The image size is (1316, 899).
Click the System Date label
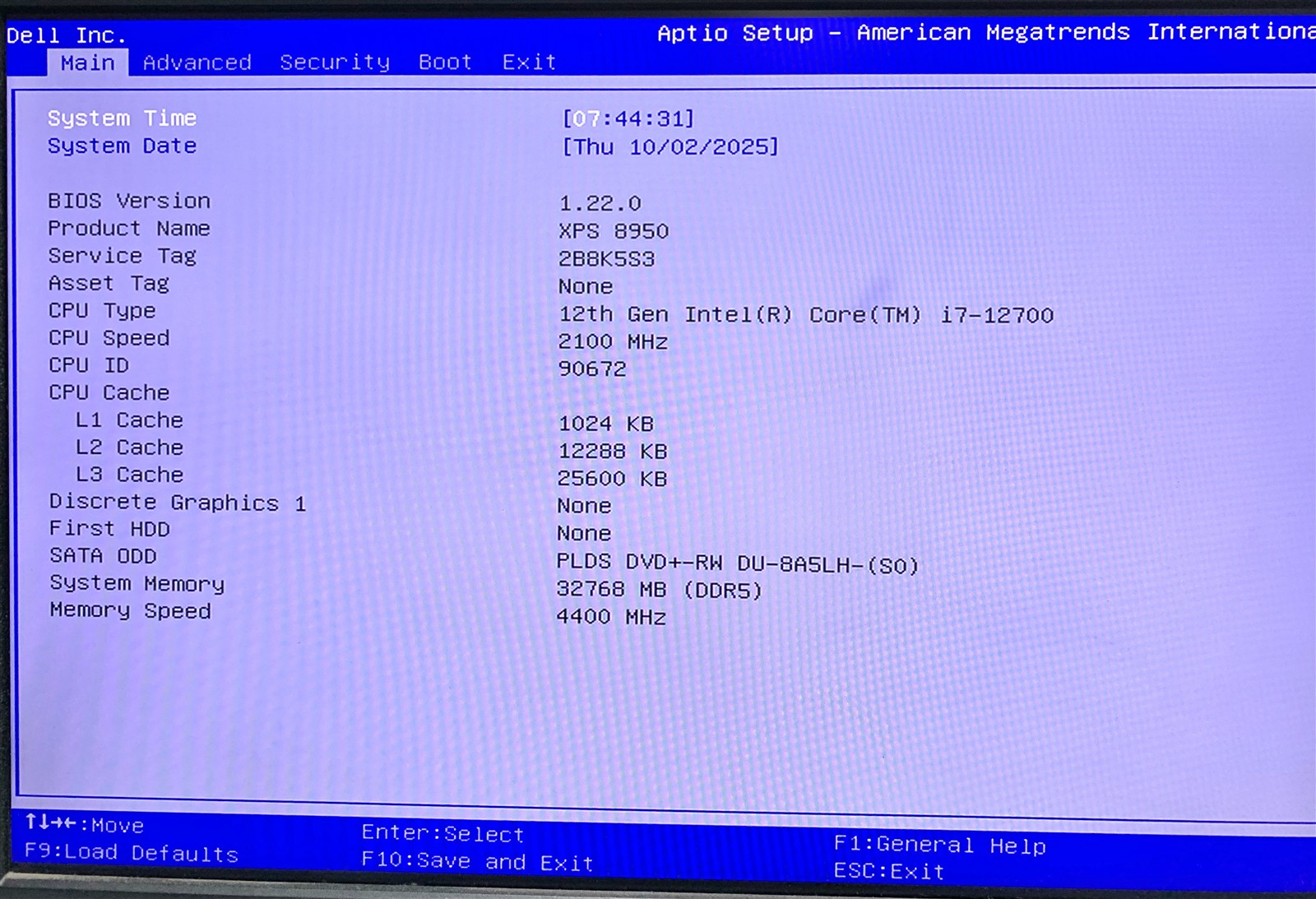coord(122,146)
